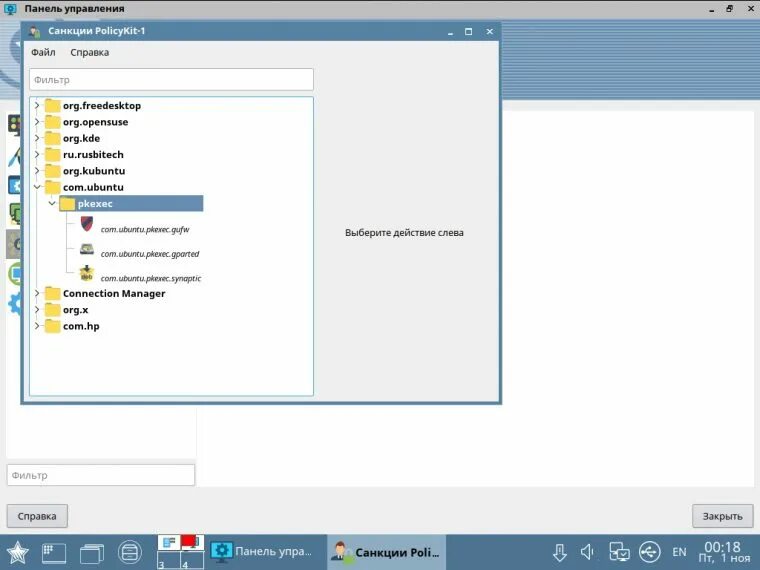
Task: Select com.ubuntu.pkexec.gparted action
Action: pos(150,253)
